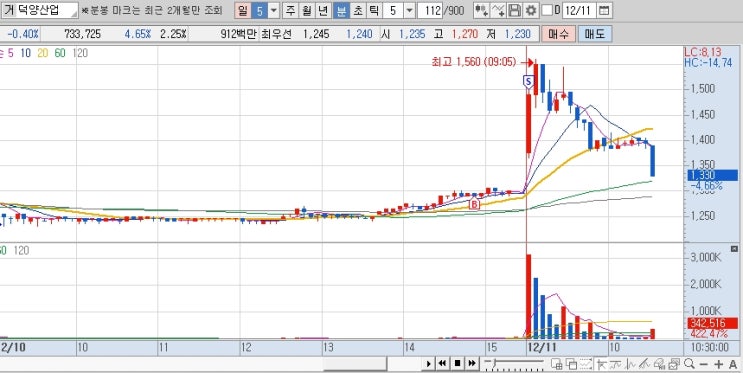
Task: Select the 초 (second) period button
Action: pyautogui.click(x=358, y=10)
